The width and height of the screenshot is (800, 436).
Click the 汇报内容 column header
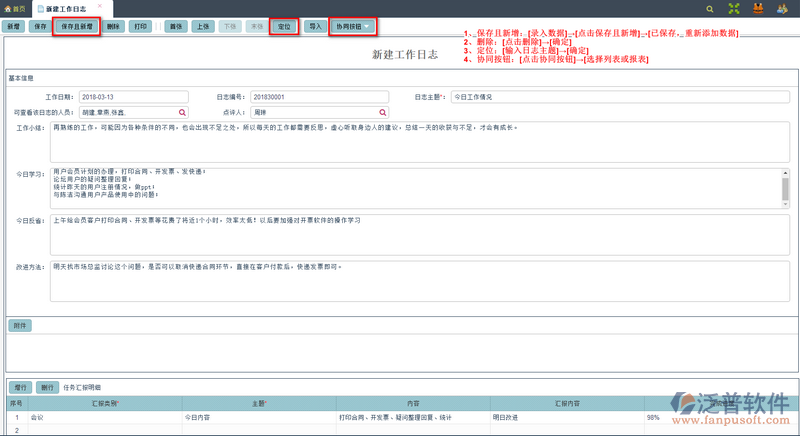[567, 403]
